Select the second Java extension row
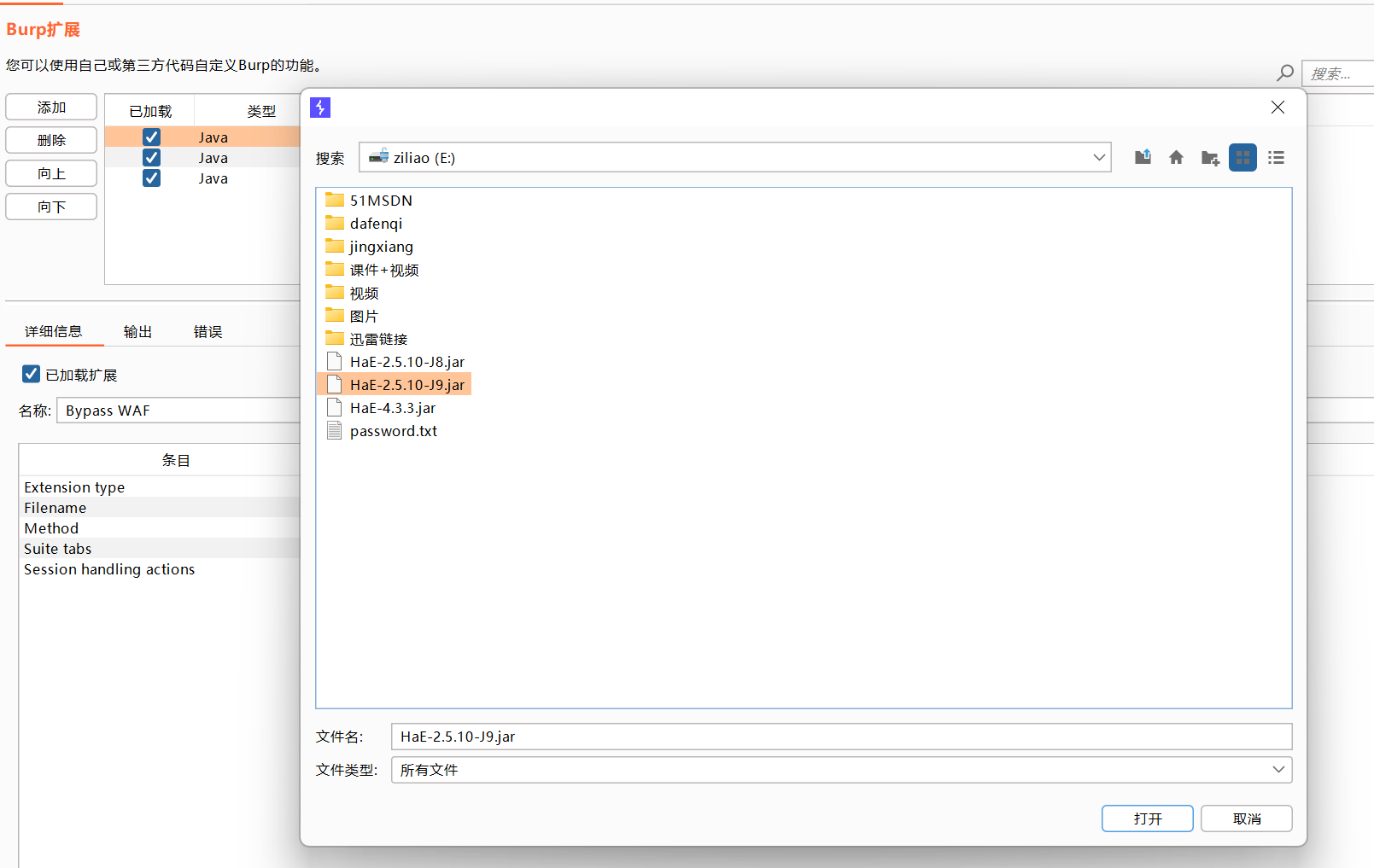Image resolution: width=1374 pixels, height=868 pixels. pyautogui.click(x=202, y=157)
